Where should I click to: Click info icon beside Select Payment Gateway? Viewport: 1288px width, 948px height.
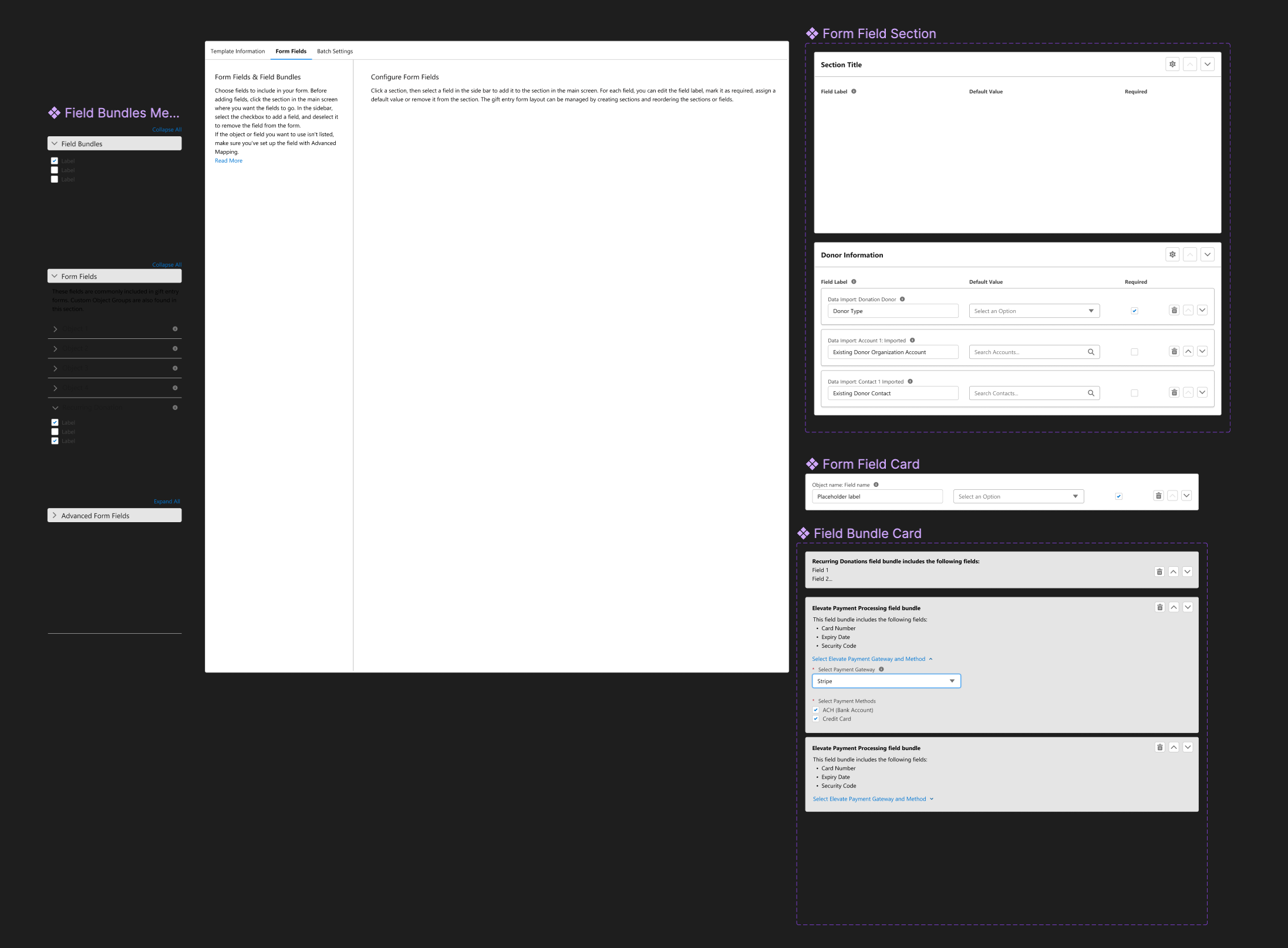coord(881,669)
